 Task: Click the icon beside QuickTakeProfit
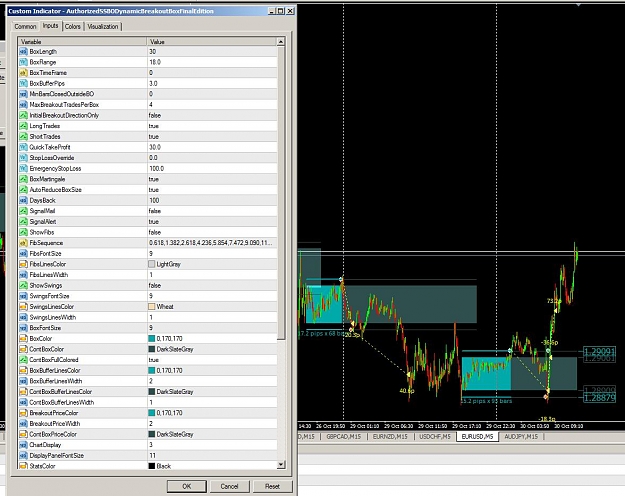pos(24,147)
